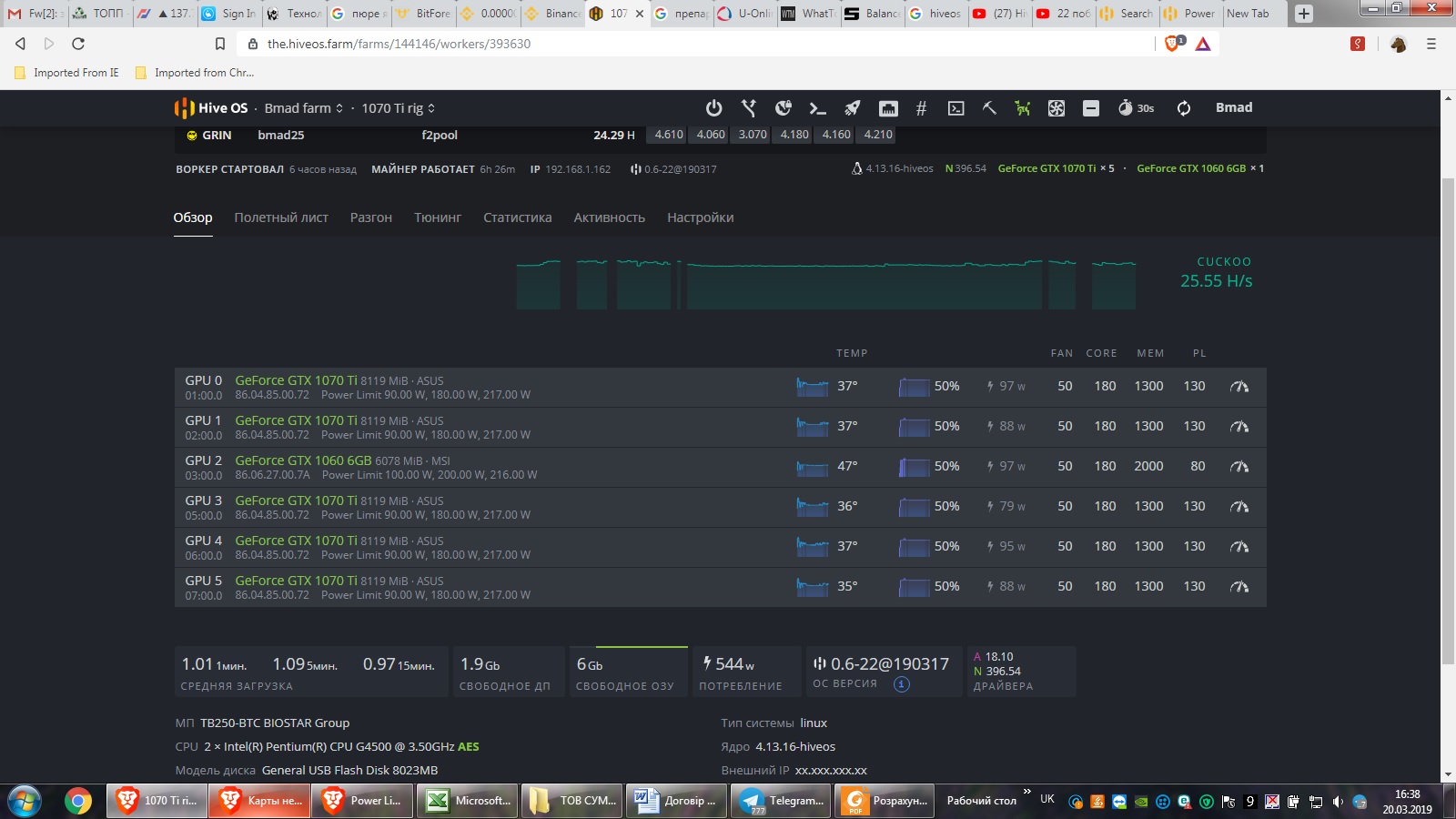Open a new browser tab with plus button
The image size is (1456, 819).
pos(1304,14)
